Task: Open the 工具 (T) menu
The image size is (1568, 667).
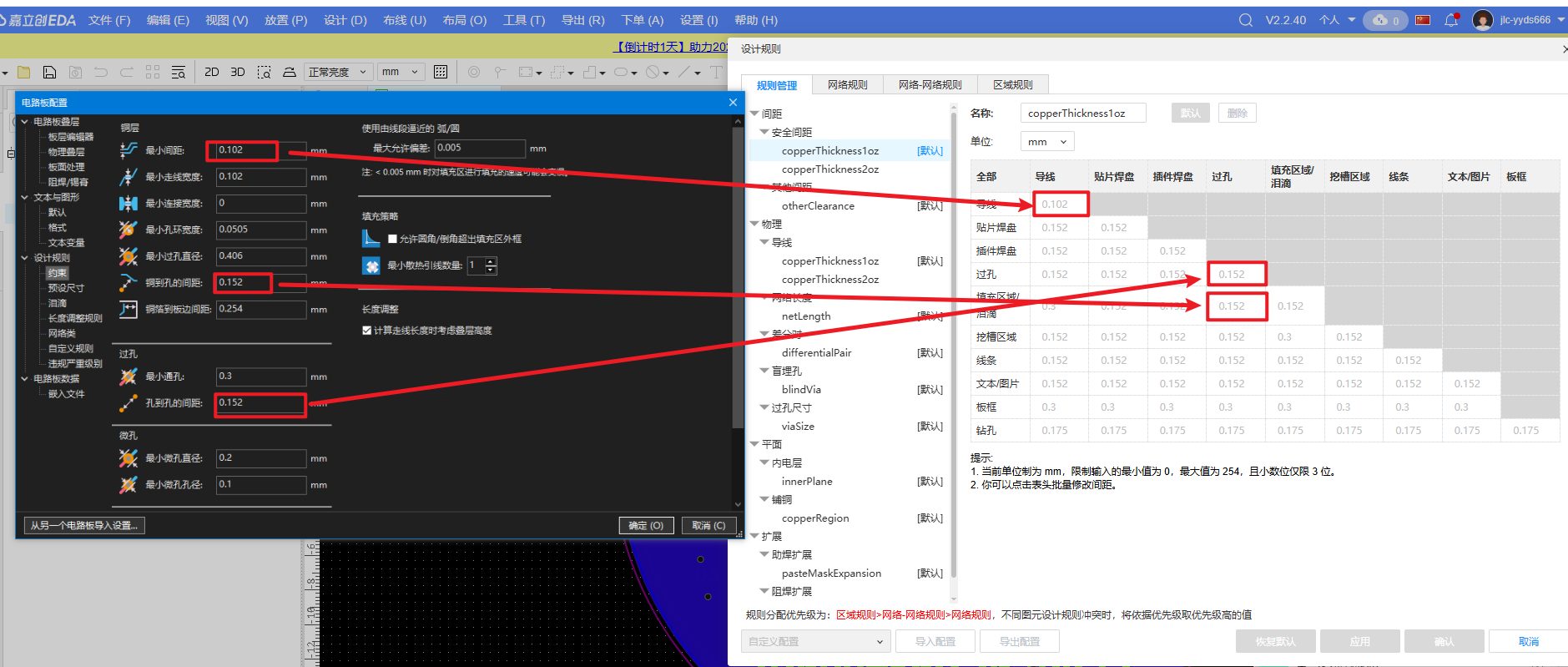Action: pos(524,20)
